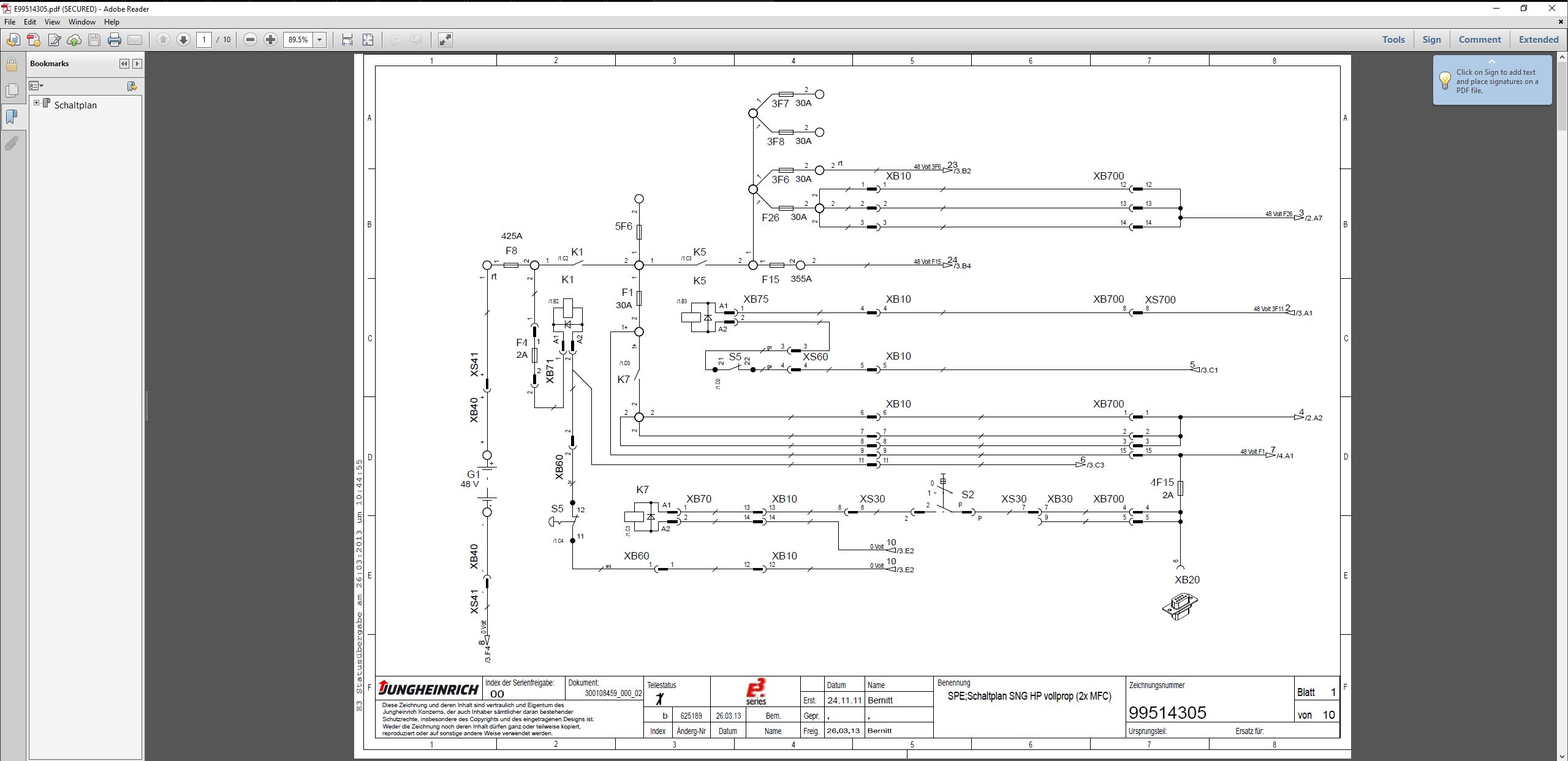Image resolution: width=1568 pixels, height=761 pixels.
Task: Zoom in using the plus icon
Action: (270, 39)
